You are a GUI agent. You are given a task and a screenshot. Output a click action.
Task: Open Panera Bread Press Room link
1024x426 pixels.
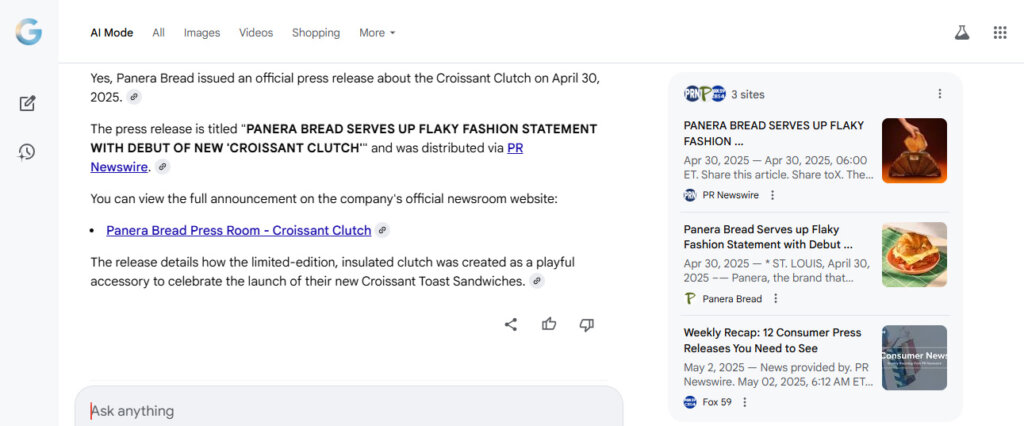click(238, 230)
